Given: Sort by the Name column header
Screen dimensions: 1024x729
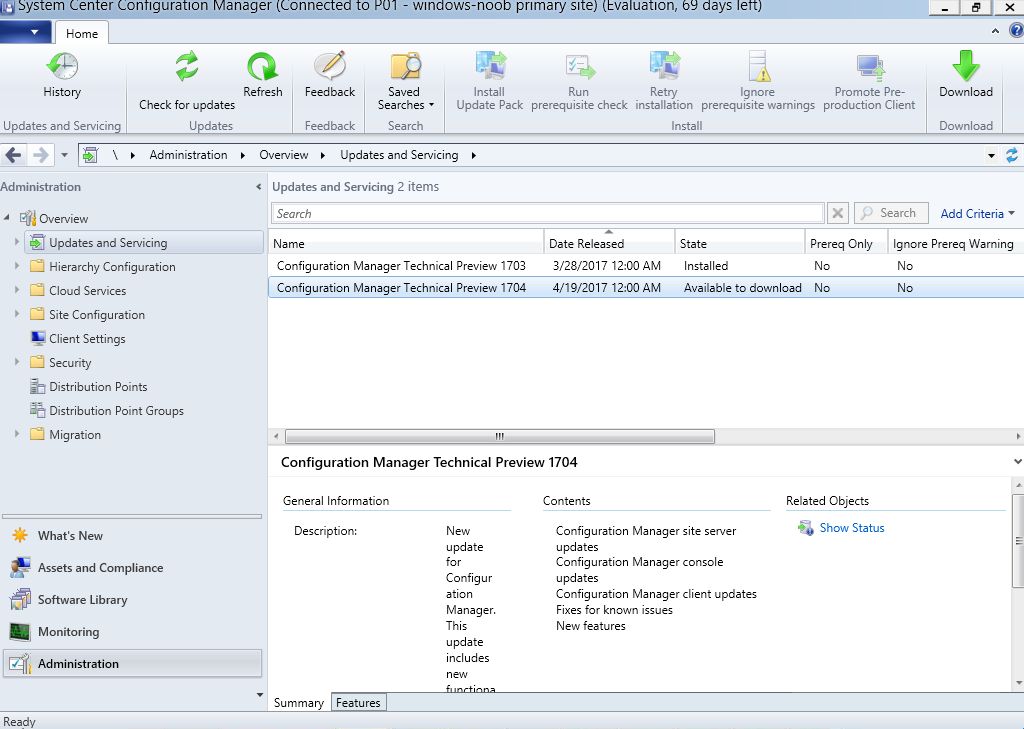Looking at the screenshot, I should point(406,244).
